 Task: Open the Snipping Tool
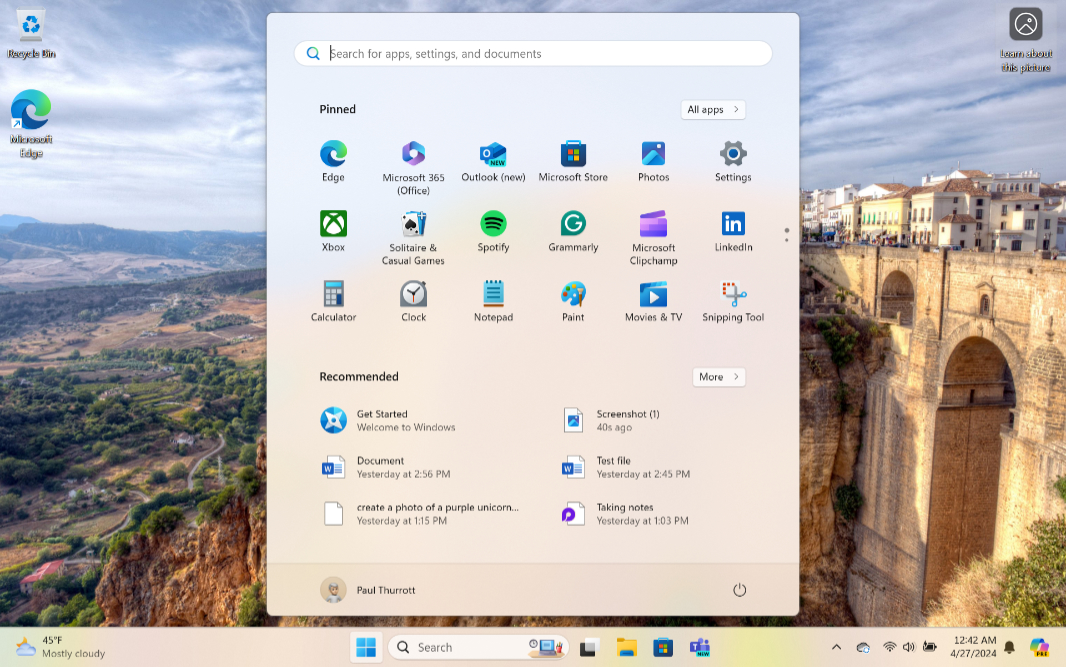[733, 293]
